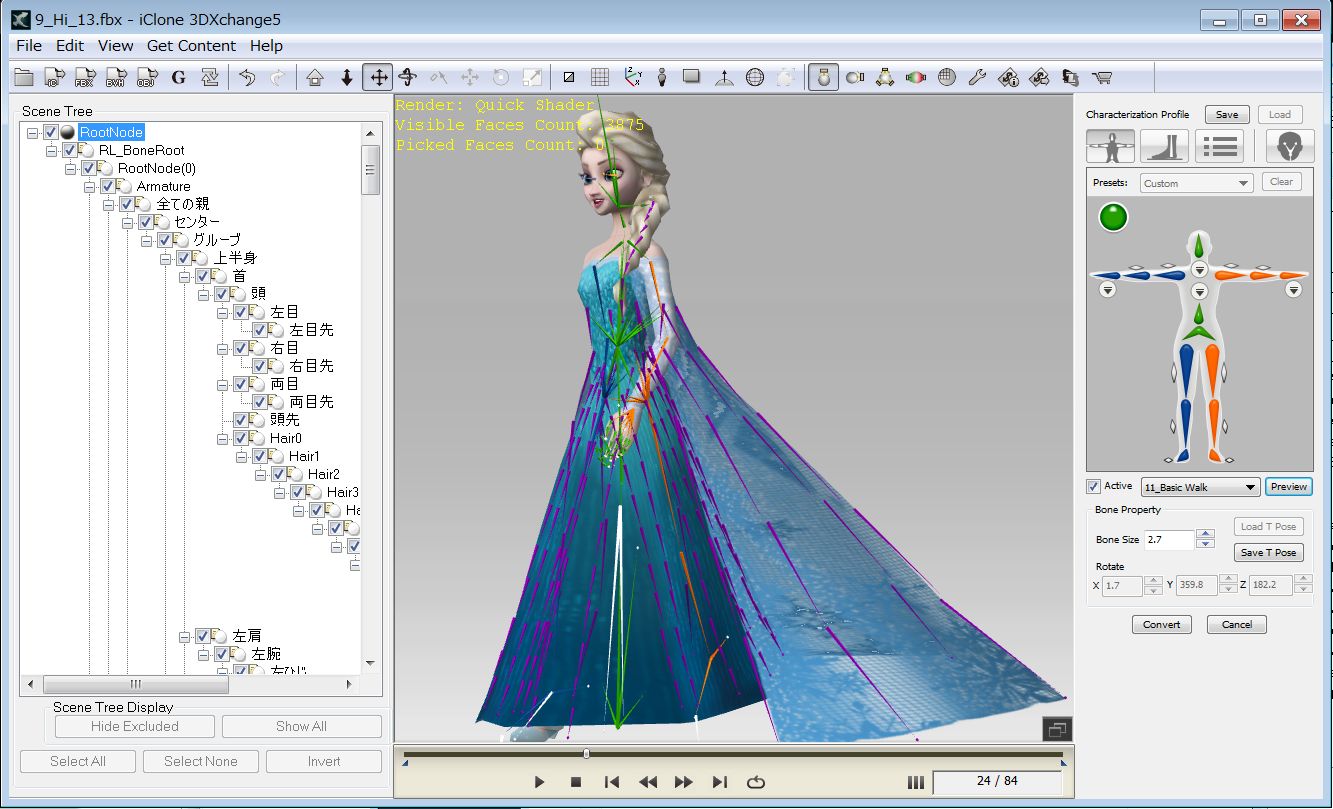Screen dimensions: 1333x809
Task: Click the export to iClone icon
Action: pyautogui.click(x=55, y=77)
